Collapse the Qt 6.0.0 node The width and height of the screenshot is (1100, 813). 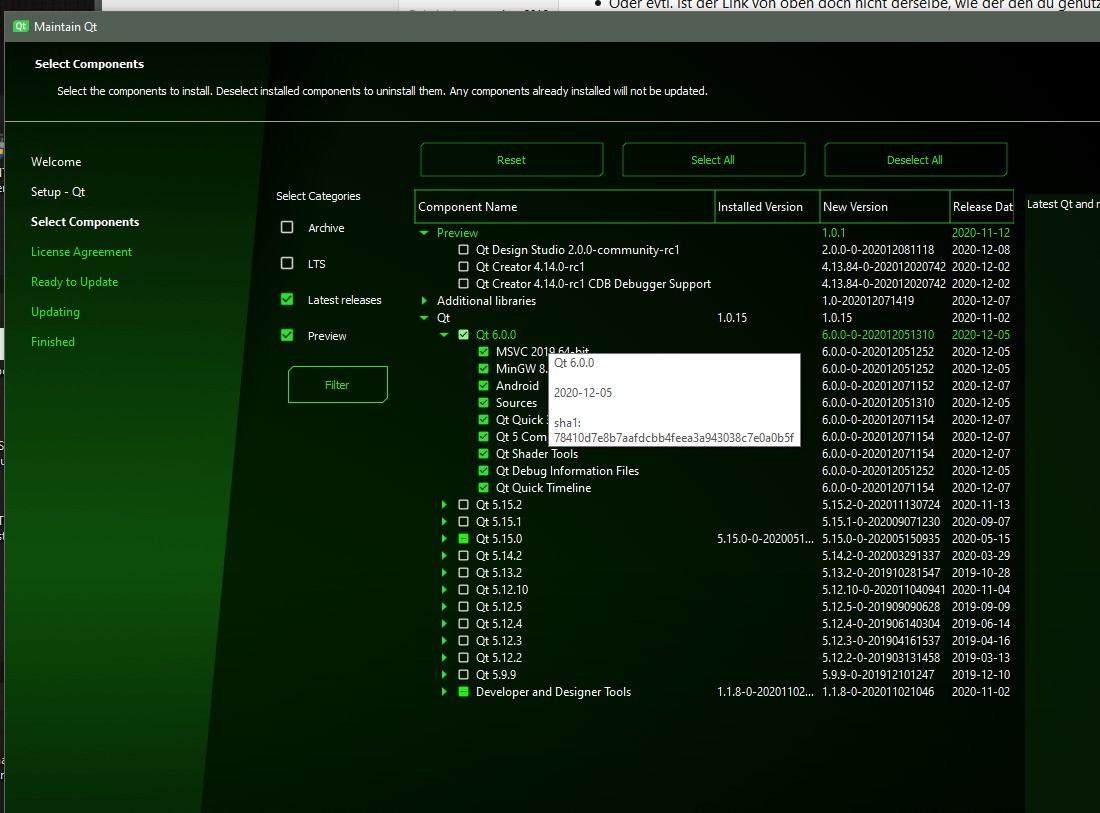click(444, 335)
